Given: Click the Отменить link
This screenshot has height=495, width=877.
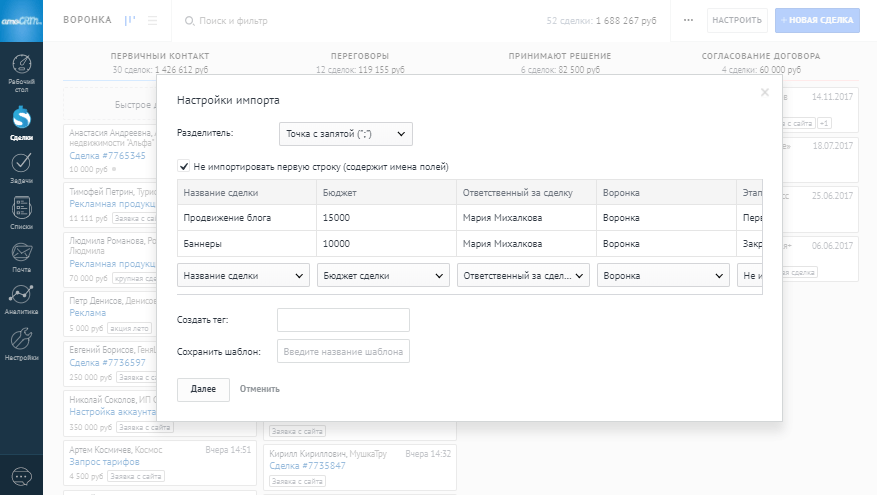Looking at the screenshot, I should [x=260, y=389].
